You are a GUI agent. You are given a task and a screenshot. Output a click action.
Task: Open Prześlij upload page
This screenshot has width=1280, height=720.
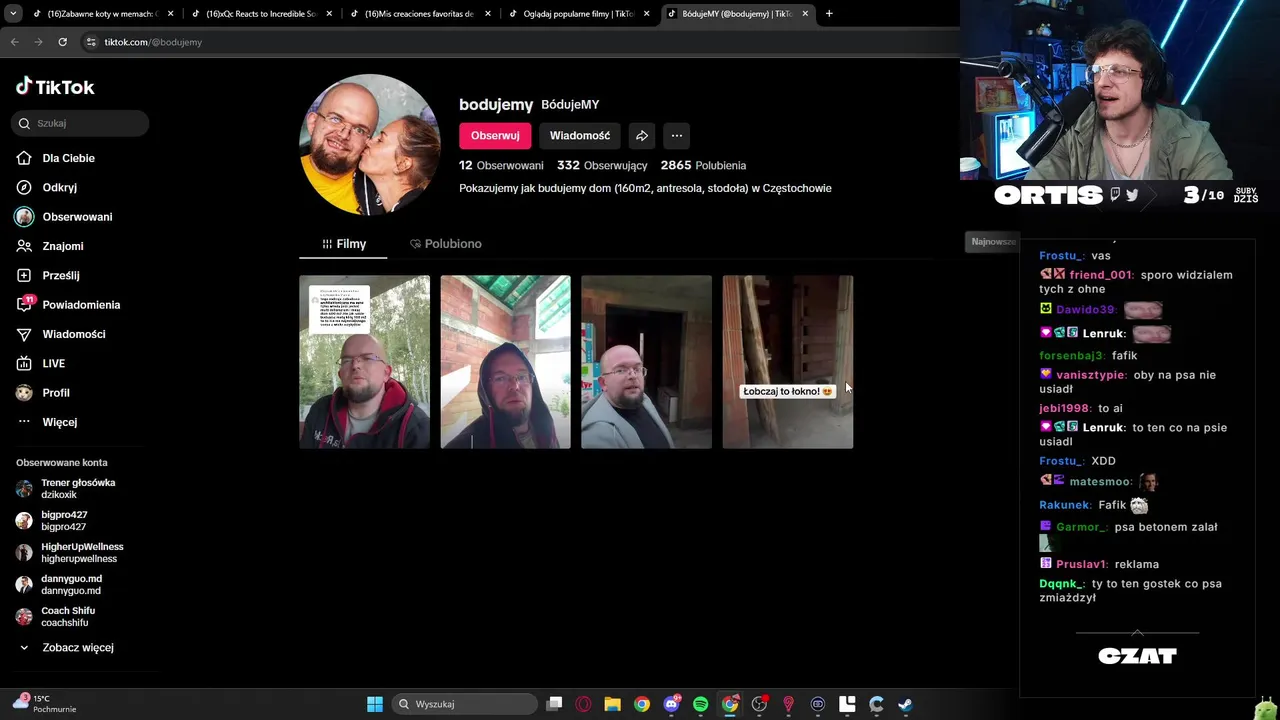pyautogui.click(x=60, y=275)
